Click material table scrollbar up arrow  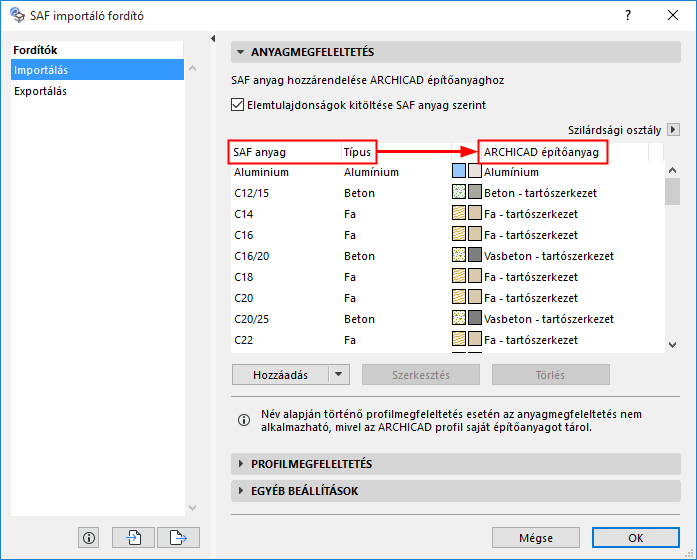tap(673, 170)
